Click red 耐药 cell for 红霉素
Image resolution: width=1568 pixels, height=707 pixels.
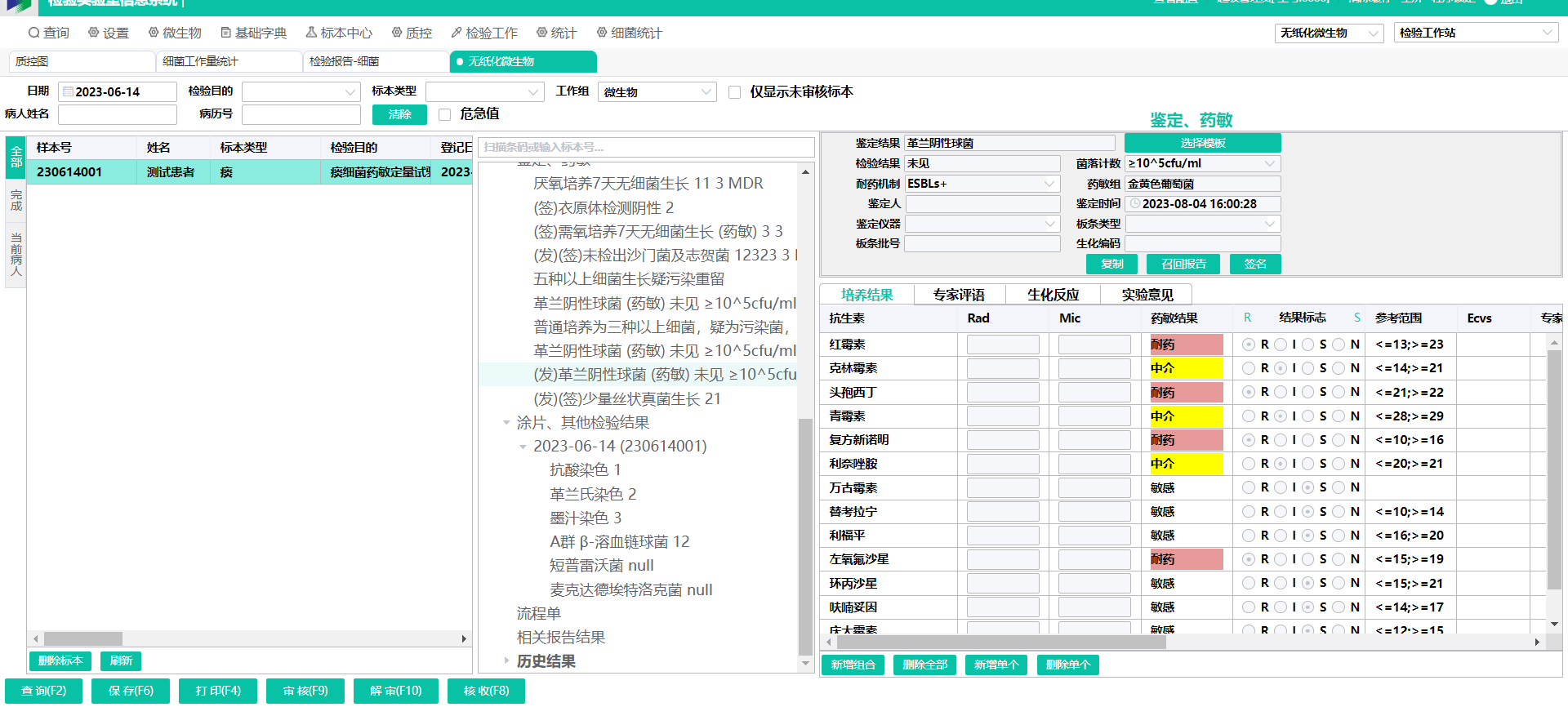[1186, 345]
